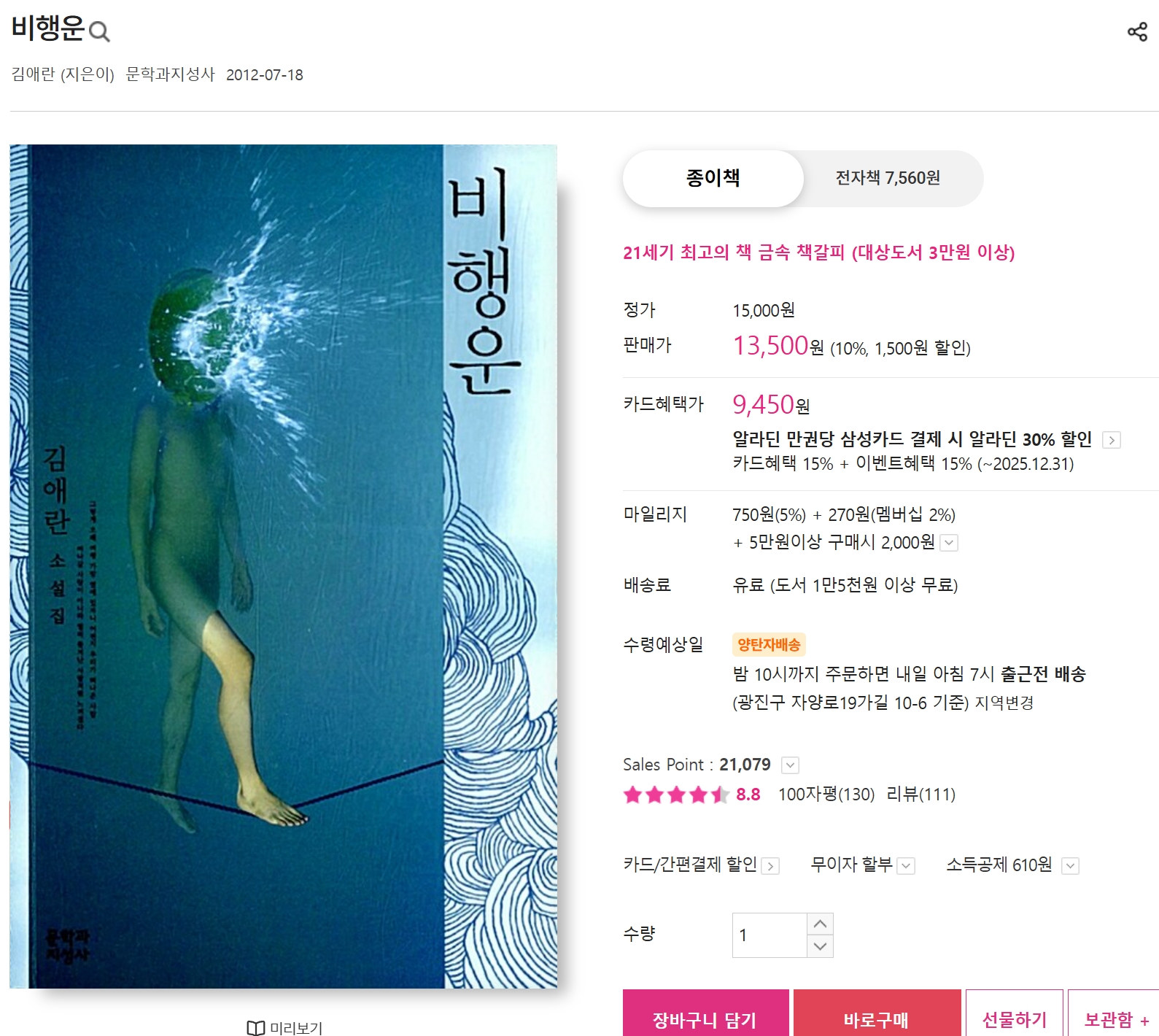The image size is (1159, 1036).
Task: Expand the Sales Point dropdown
Action: [x=790, y=765]
